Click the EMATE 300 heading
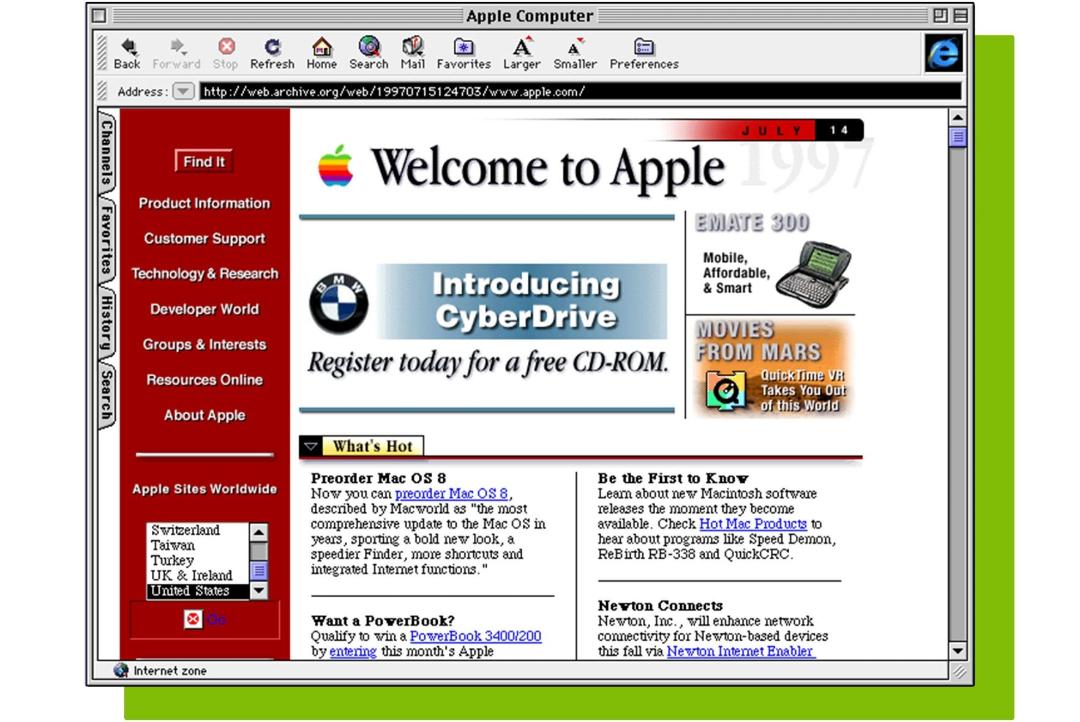The width and height of the screenshot is (1080, 722). (x=751, y=223)
